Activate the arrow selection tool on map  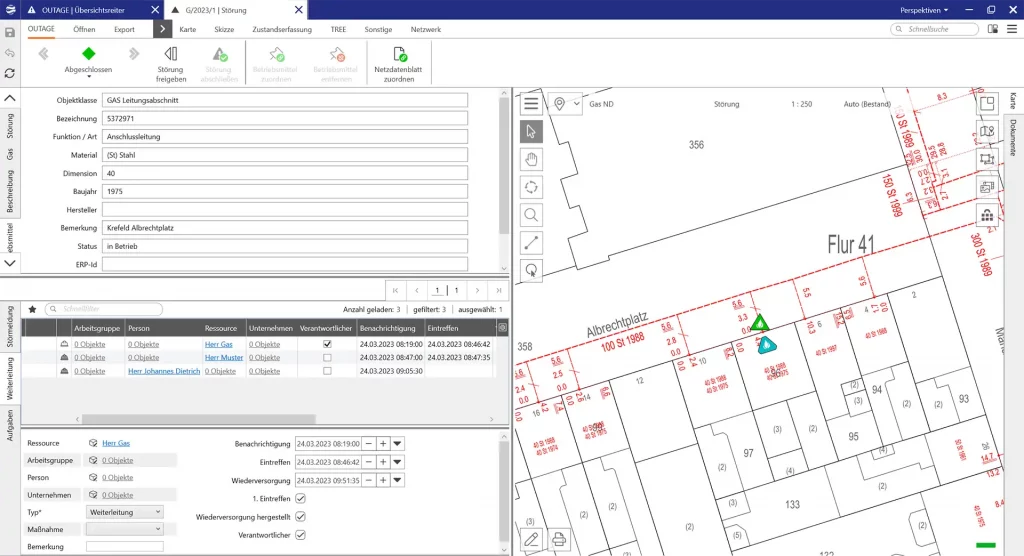pos(532,131)
